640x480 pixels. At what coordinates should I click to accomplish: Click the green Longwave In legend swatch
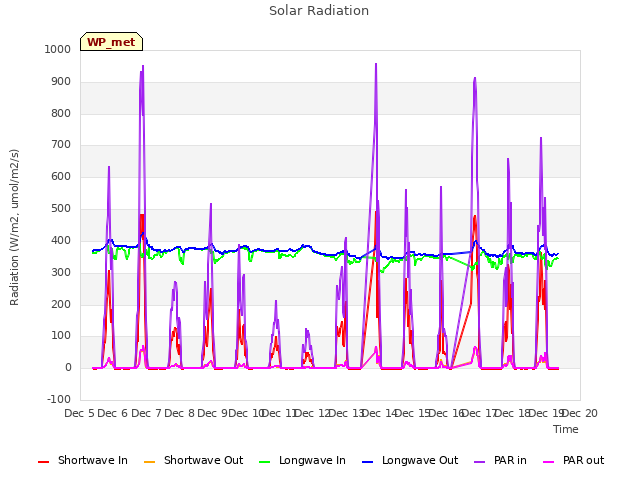[x=264, y=462]
